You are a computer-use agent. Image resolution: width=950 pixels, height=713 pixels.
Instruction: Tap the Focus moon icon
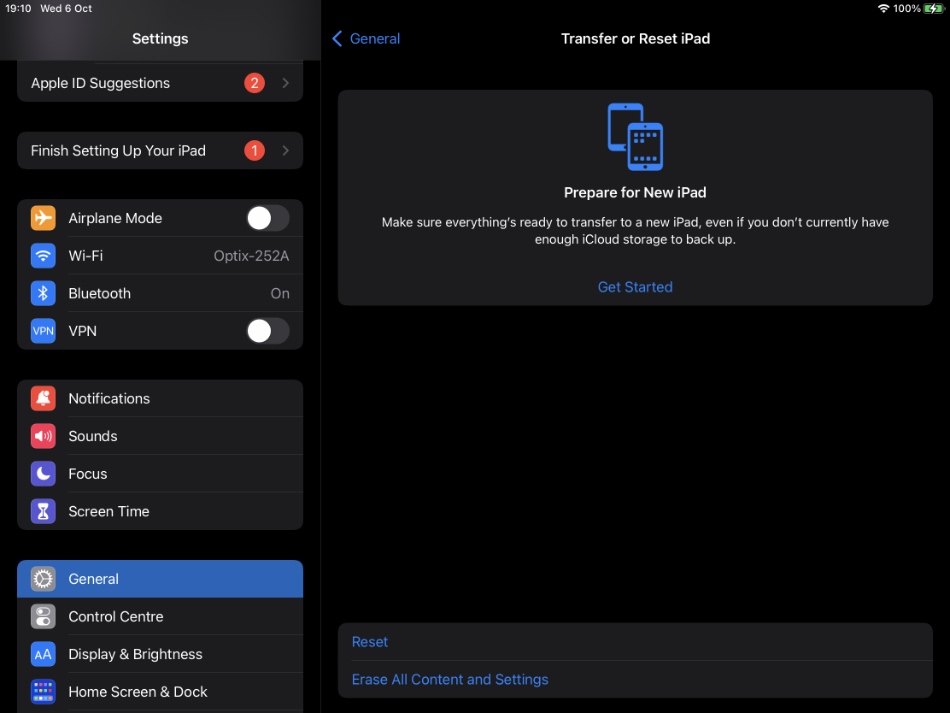[x=43, y=474]
